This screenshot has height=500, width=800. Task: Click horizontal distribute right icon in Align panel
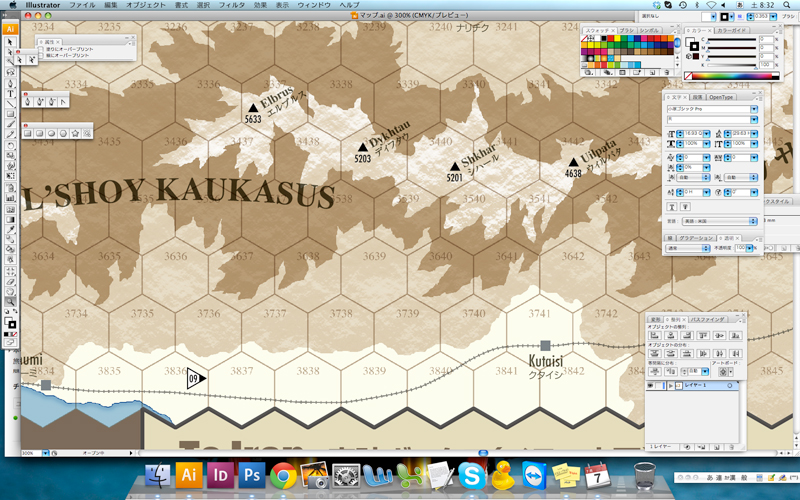tap(736, 354)
